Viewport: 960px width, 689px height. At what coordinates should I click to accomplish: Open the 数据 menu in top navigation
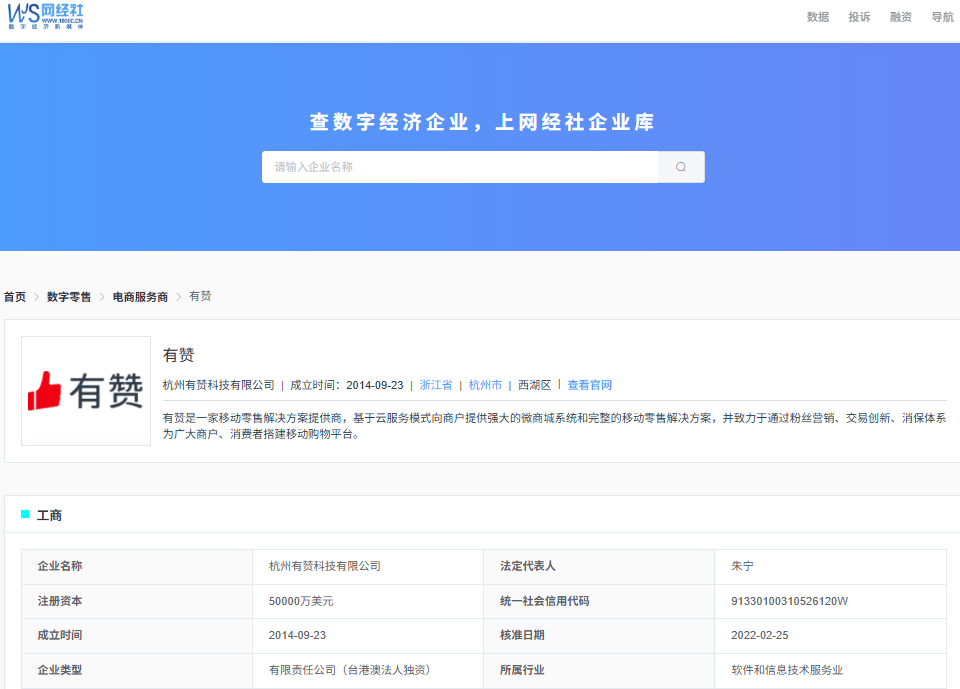coord(818,17)
